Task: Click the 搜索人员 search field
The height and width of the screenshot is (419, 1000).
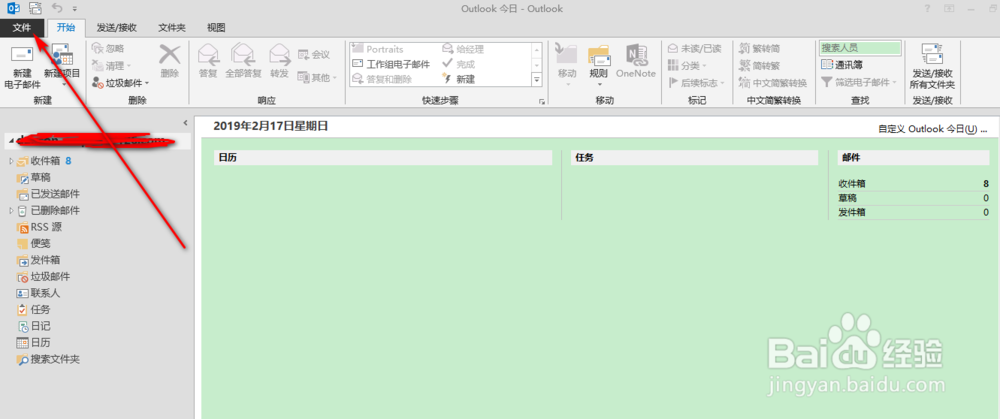Action: click(x=860, y=48)
